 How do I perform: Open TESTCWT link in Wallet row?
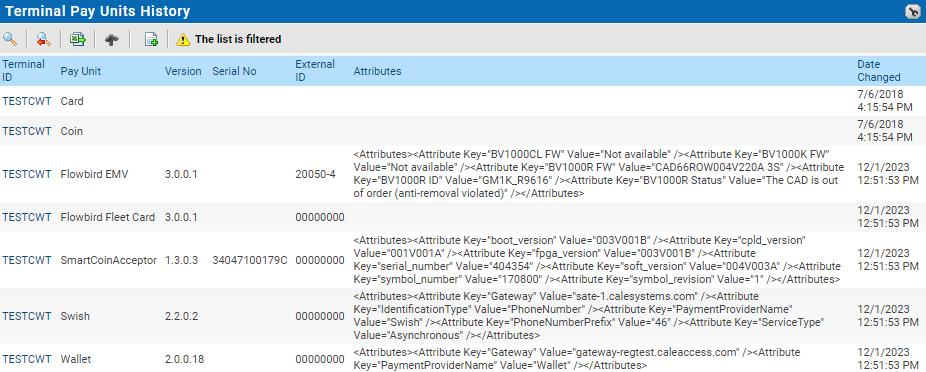27,359
